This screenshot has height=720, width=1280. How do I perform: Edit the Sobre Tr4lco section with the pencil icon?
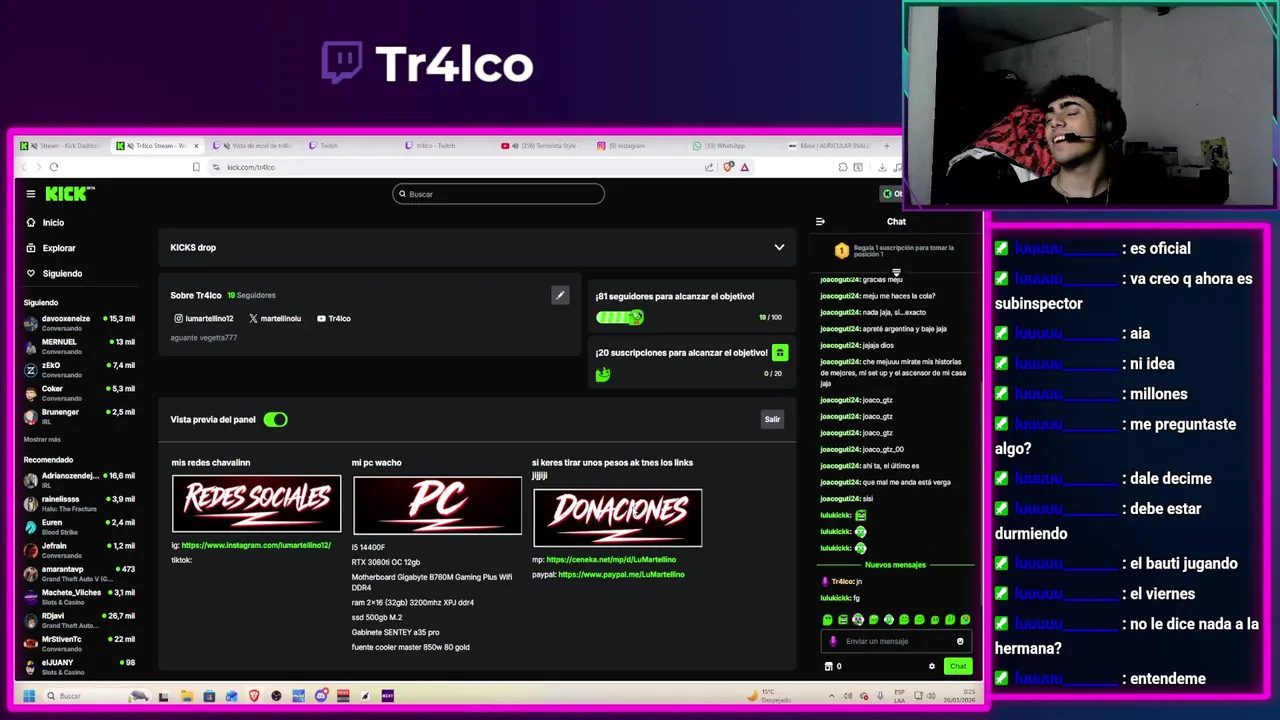[x=560, y=295]
